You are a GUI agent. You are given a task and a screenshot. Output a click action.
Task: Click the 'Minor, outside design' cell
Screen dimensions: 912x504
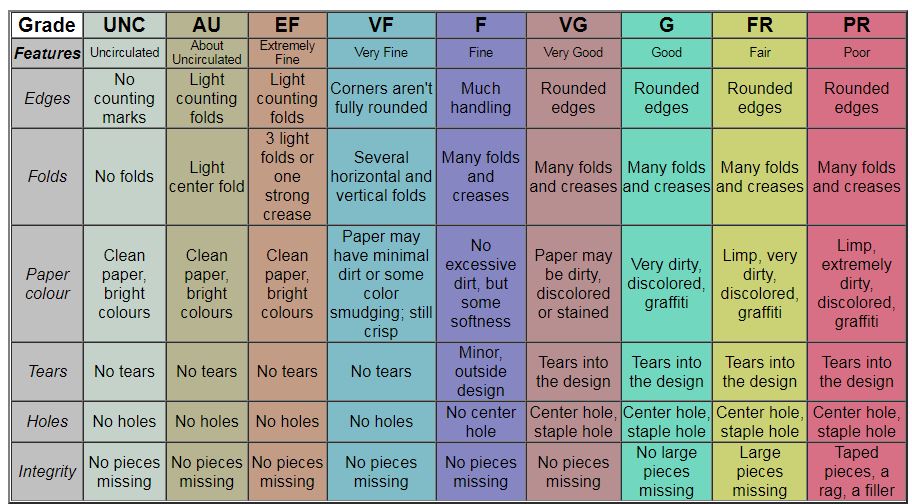[481, 371]
